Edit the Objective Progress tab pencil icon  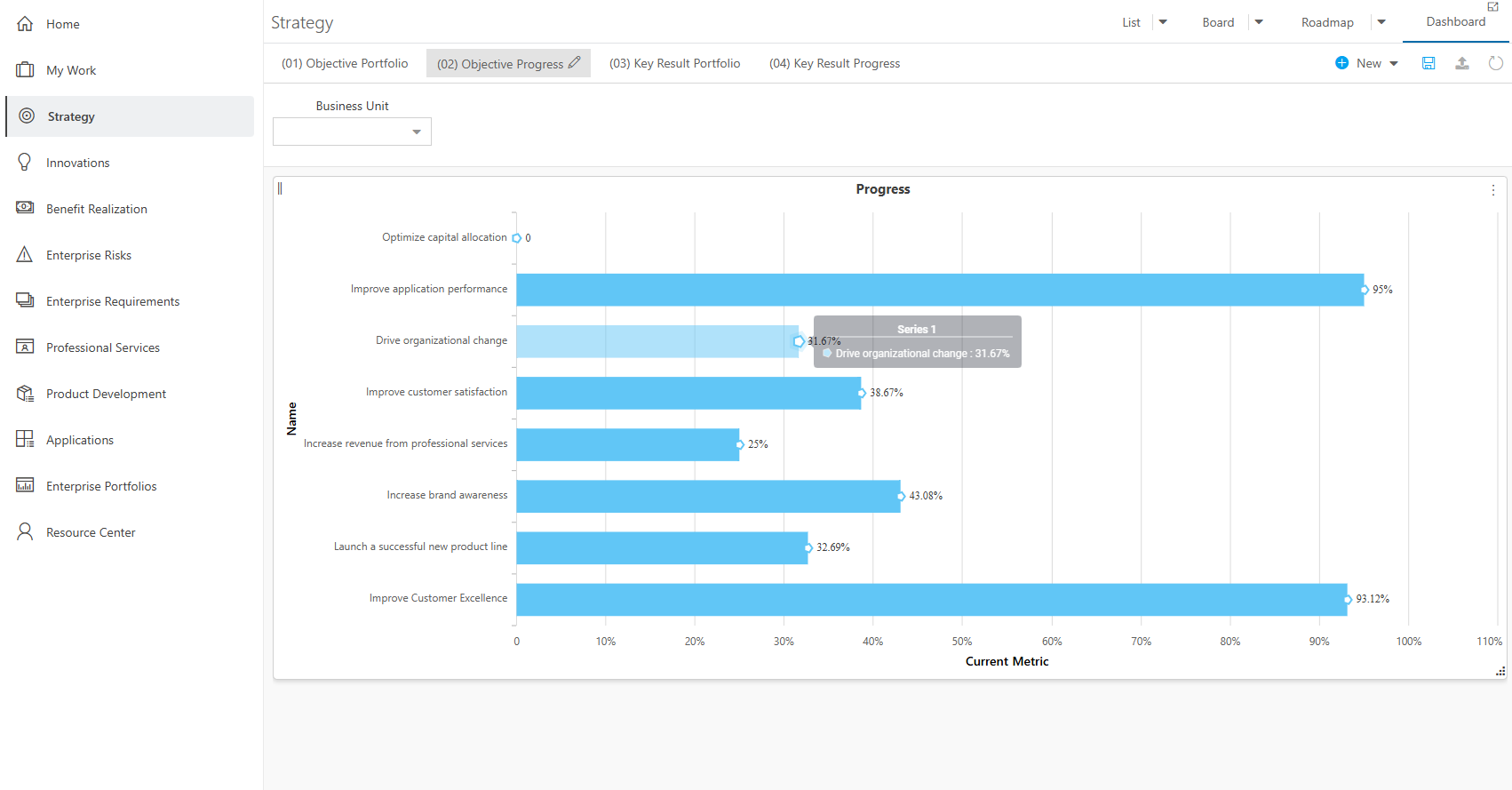575,62
